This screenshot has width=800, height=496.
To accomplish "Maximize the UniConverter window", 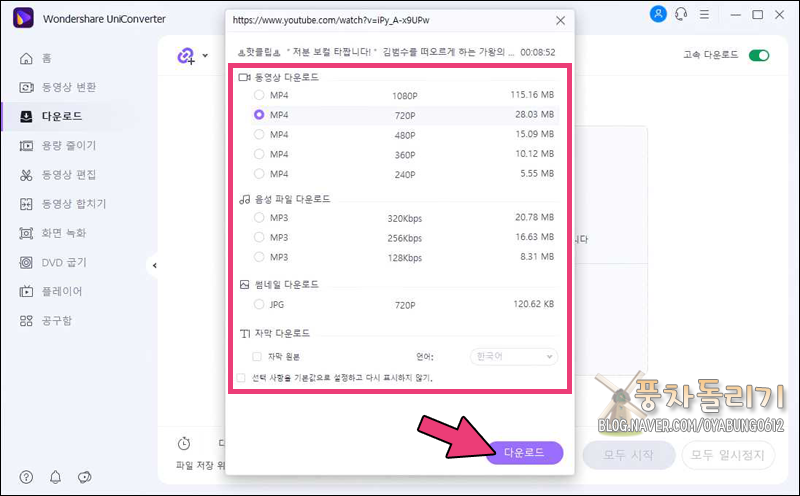I will point(758,15).
